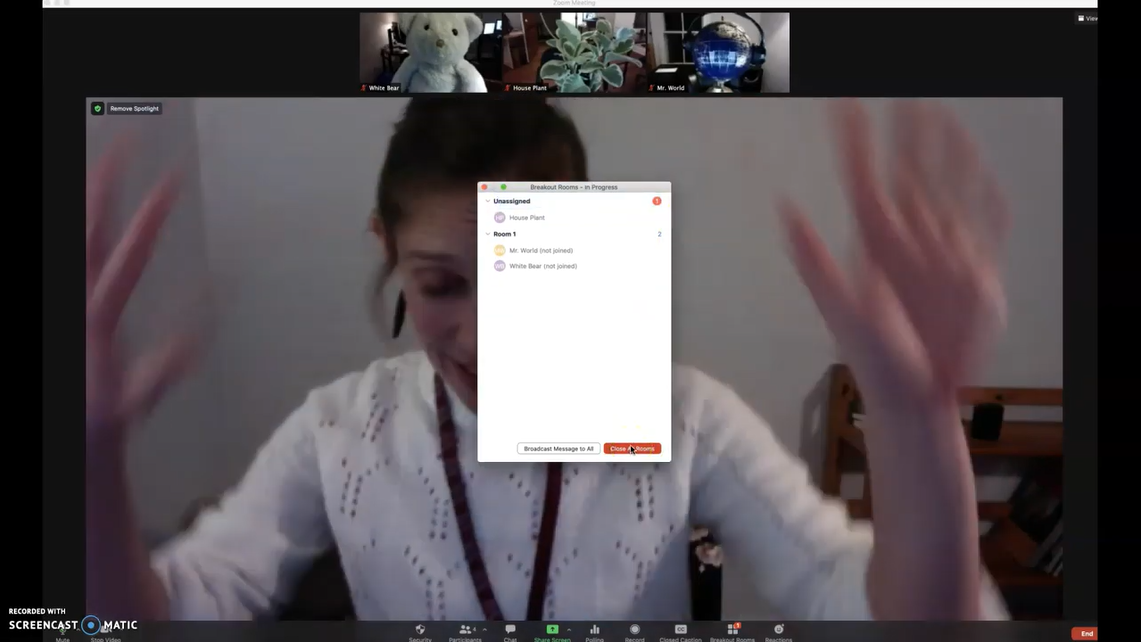Image resolution: width=1141 pixels, height=642 pixels.
Task: Click the Room 1 participant count
Action: 659,234
